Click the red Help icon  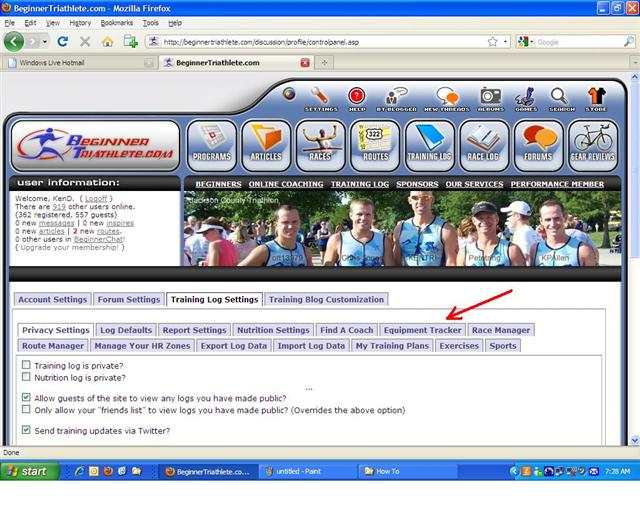[x=357, y=99]
